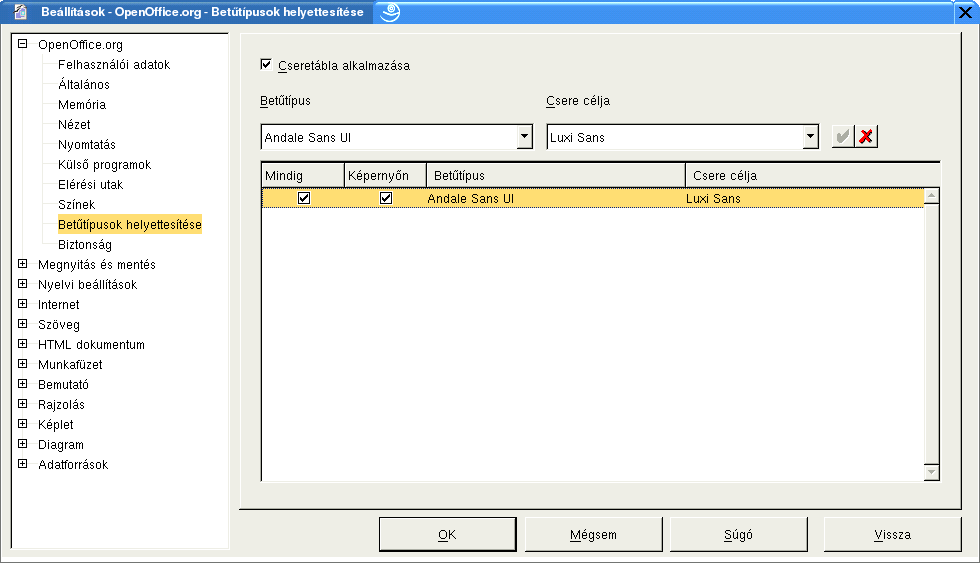Viewport: 980px width, 563px height.
Task: Expand HTML dokumentum tree node
Action: click(22, 344)
